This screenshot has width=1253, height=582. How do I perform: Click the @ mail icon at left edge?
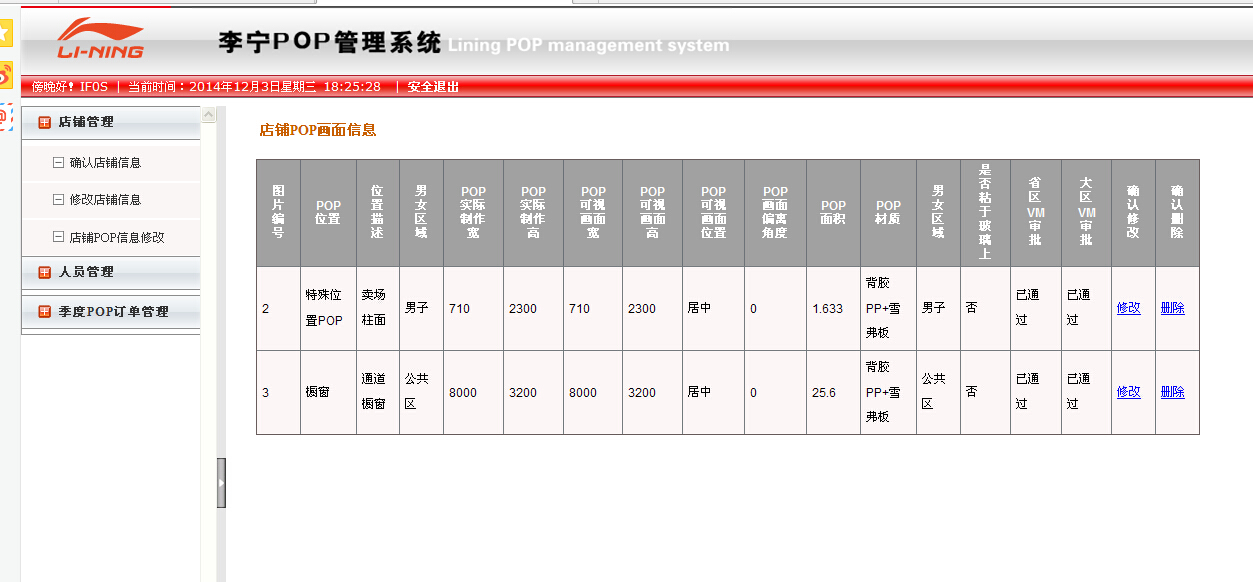pyautogui.click(x=5, y=117)
